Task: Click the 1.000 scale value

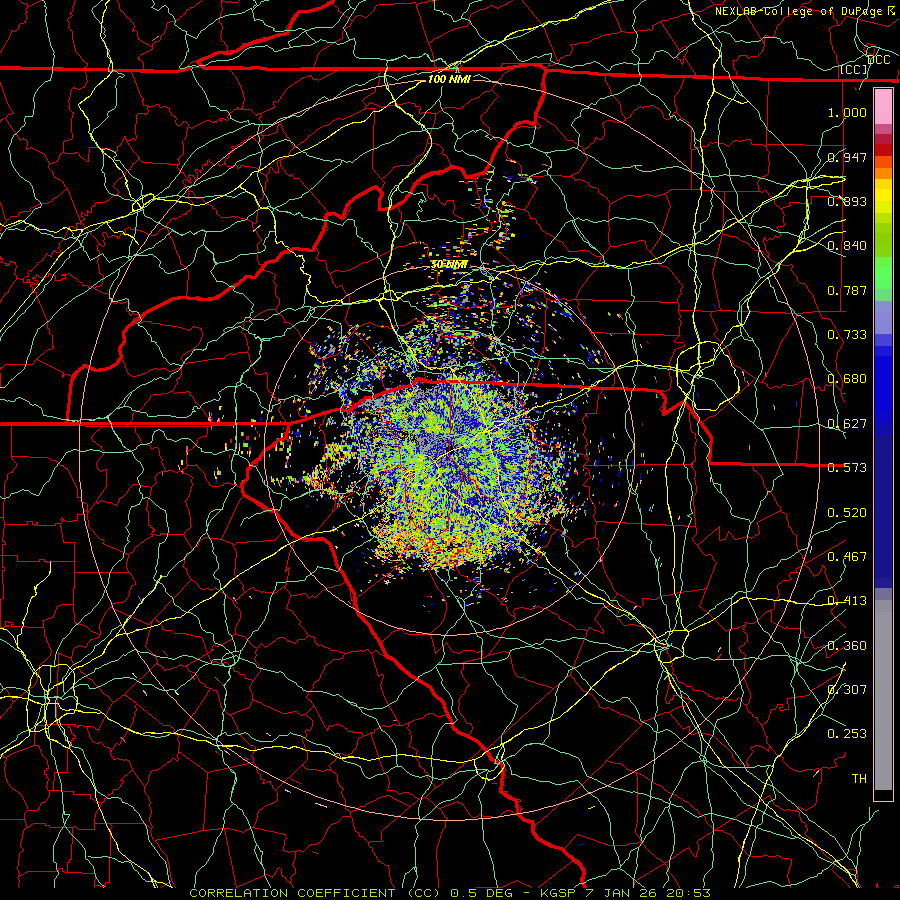Action: coord(847,112)
